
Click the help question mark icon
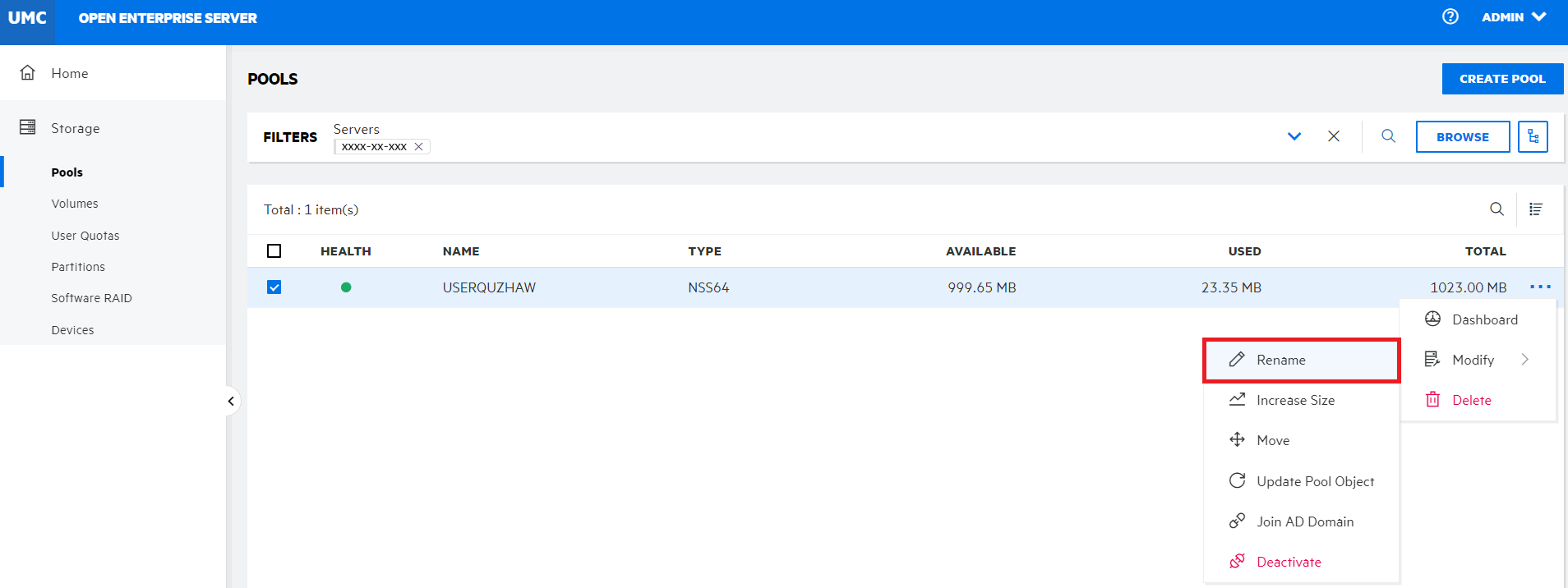click(1450, 16)
